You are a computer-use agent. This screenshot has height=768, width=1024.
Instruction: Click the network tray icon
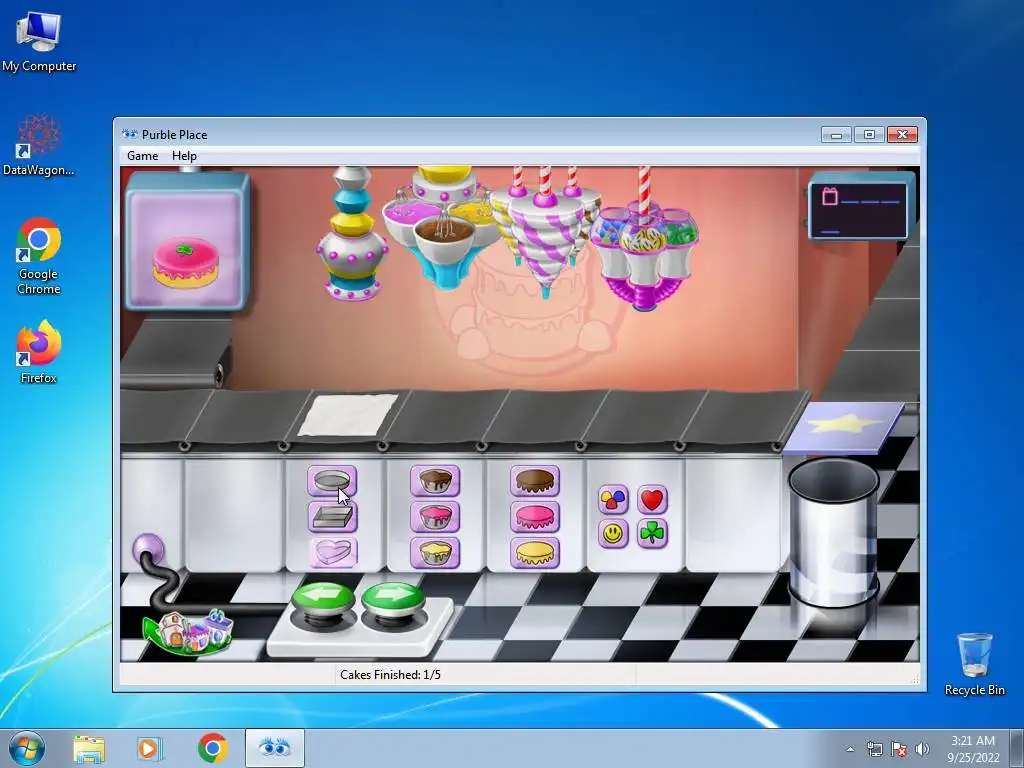(x=874, y=749)
